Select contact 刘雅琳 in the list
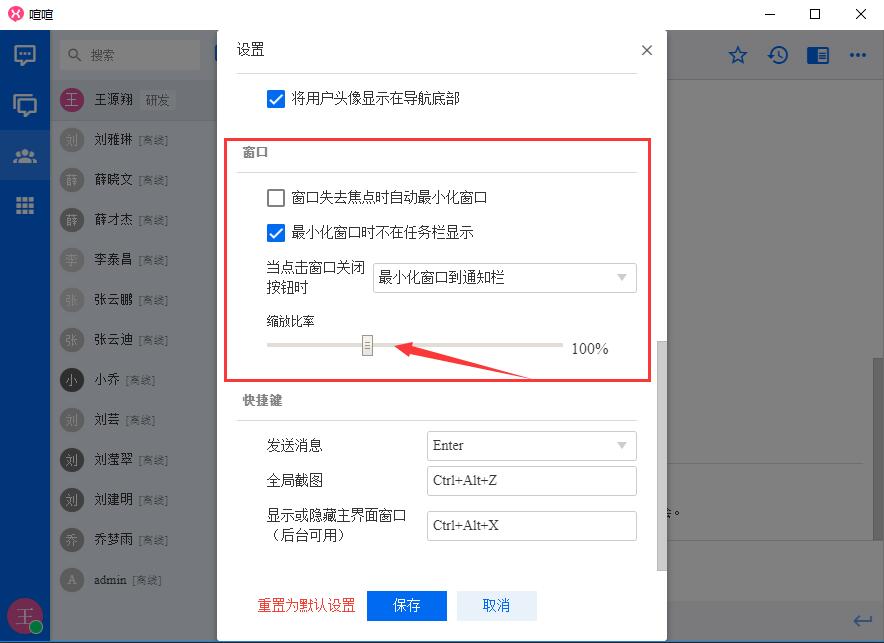Viewport: 884px width, 643px height. (x=113, y=140)
